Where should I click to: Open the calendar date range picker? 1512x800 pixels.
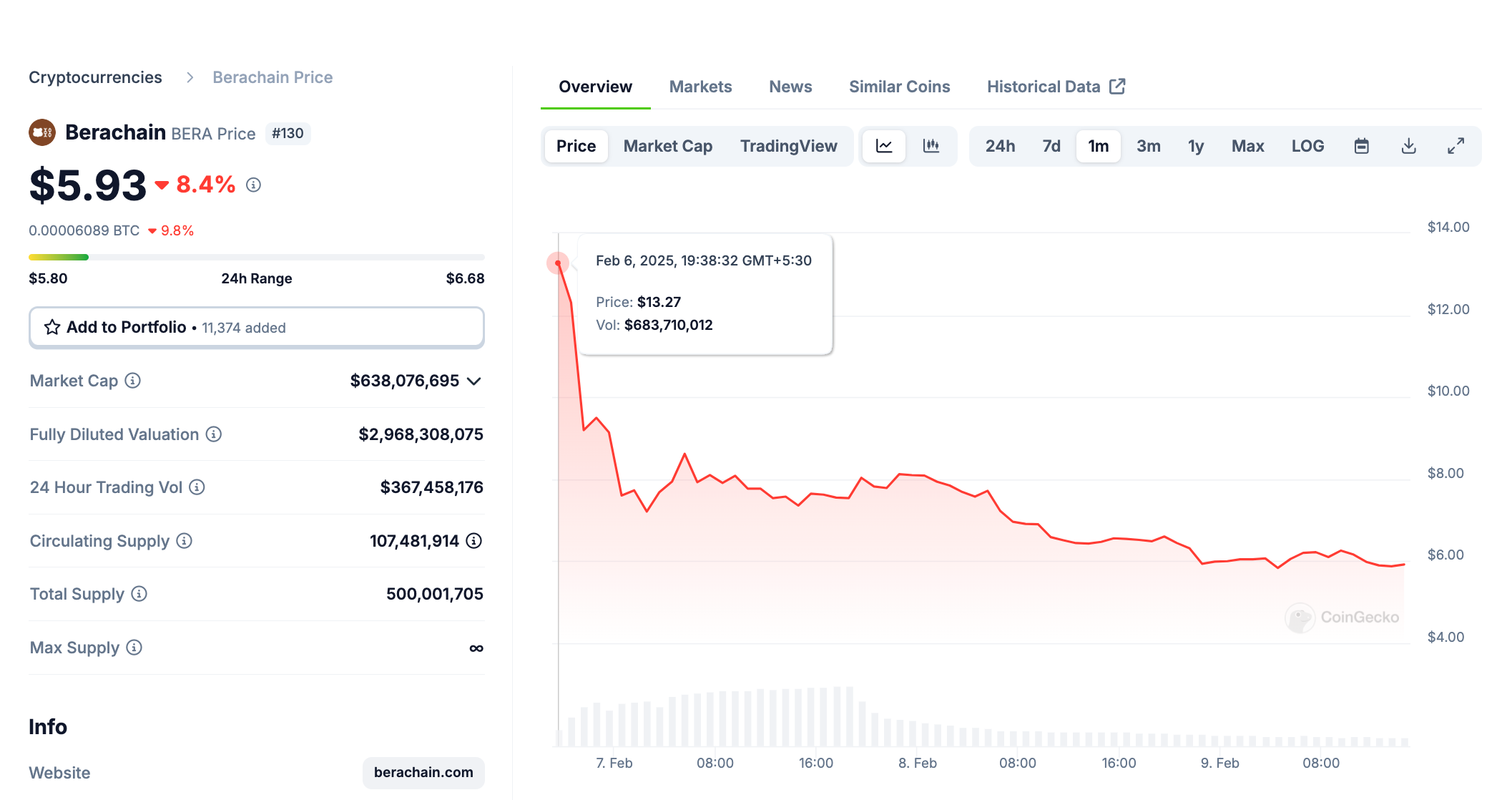point(1362,146)
